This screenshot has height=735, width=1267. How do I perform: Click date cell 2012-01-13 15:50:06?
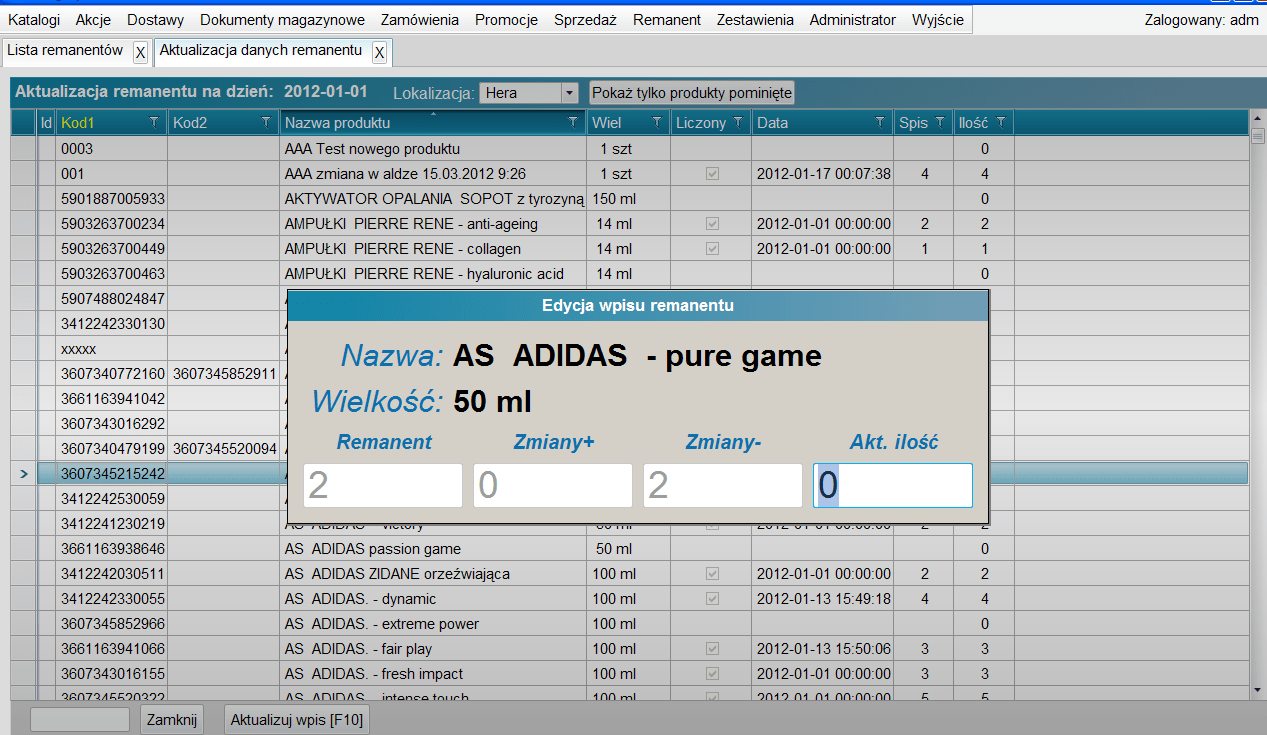pos(823,649)
